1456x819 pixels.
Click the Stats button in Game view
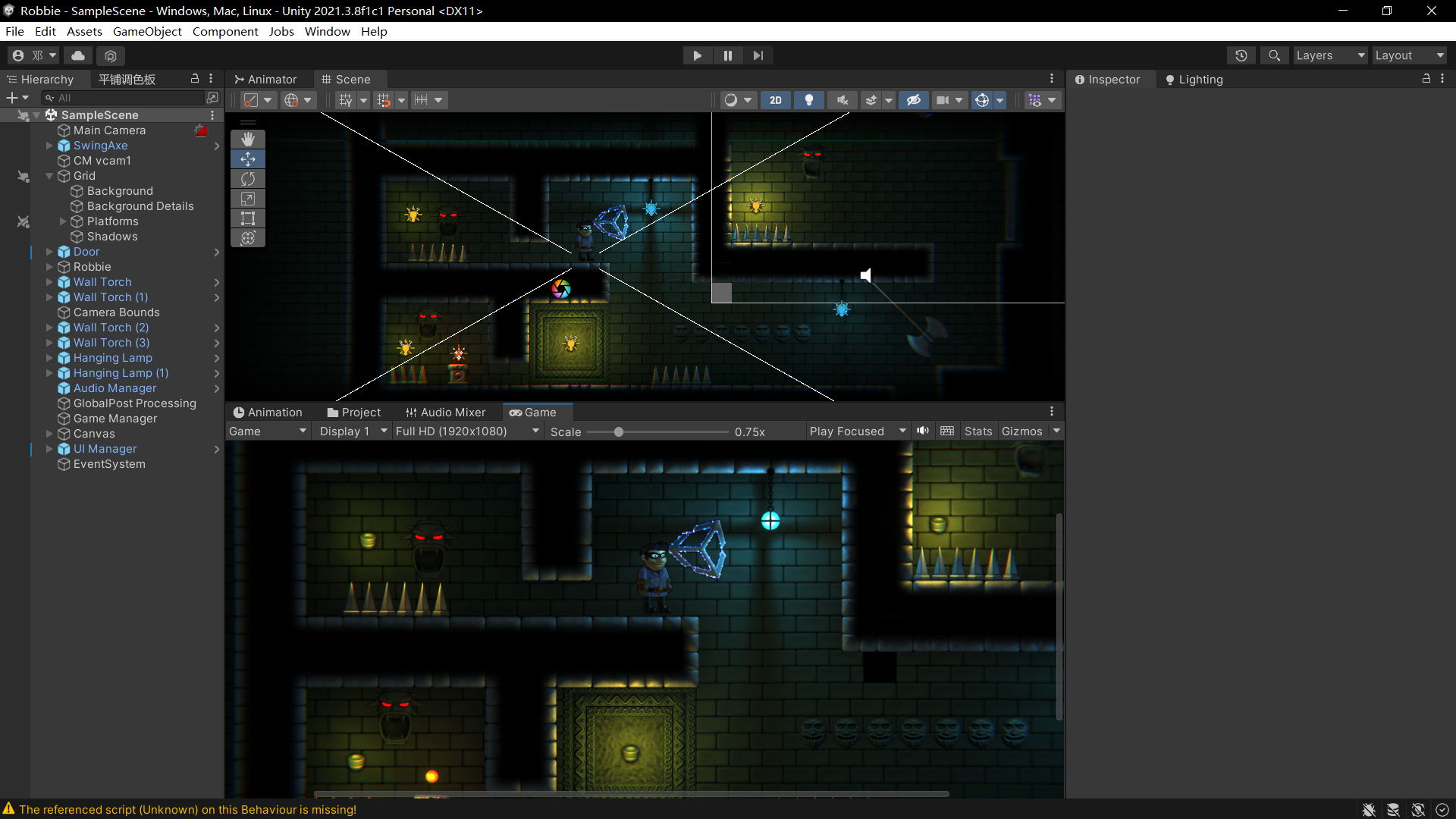click(x=977, y=431)
